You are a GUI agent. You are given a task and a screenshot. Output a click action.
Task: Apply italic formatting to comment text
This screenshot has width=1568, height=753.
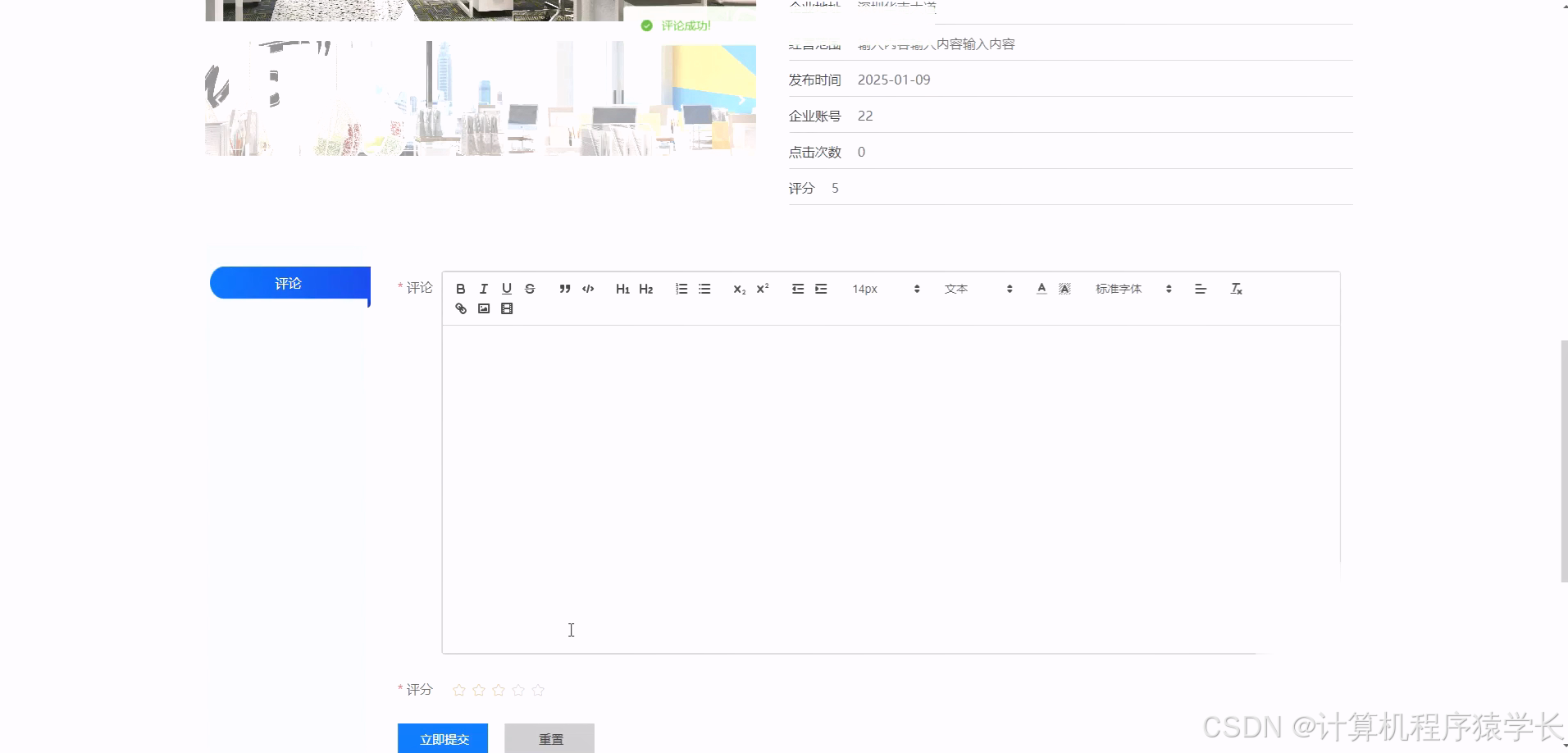tap(483, 289)
